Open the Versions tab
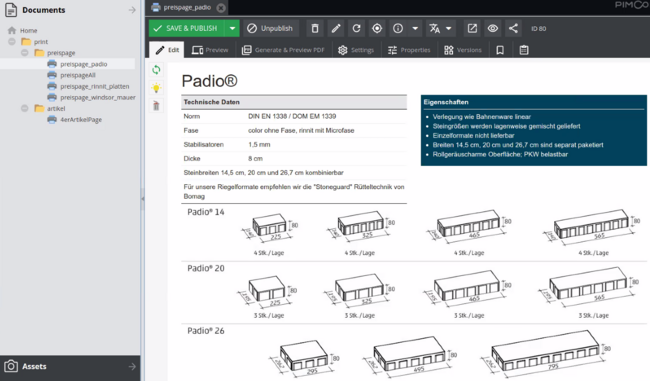Screen dimensions: 650x381 pos(463,50)
